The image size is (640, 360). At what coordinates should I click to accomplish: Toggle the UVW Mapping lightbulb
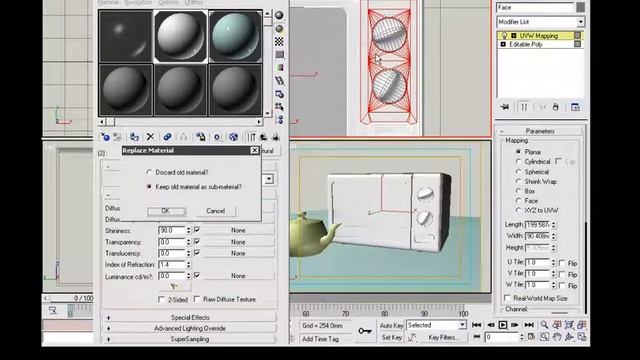(504, 36)
